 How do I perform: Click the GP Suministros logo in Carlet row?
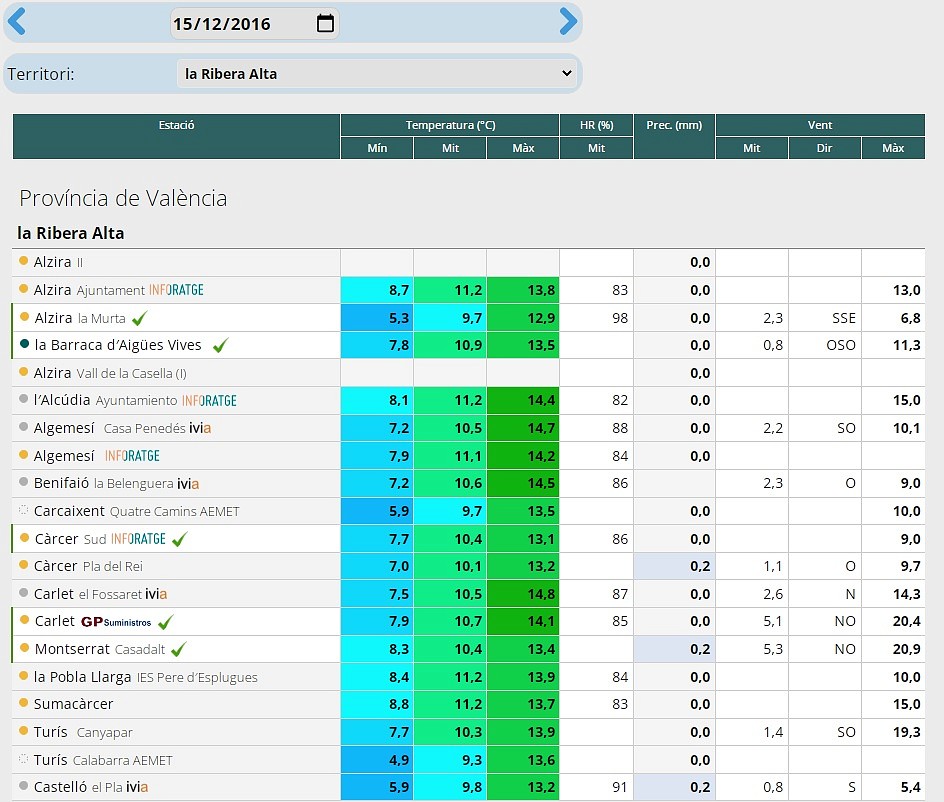point(116,622)
